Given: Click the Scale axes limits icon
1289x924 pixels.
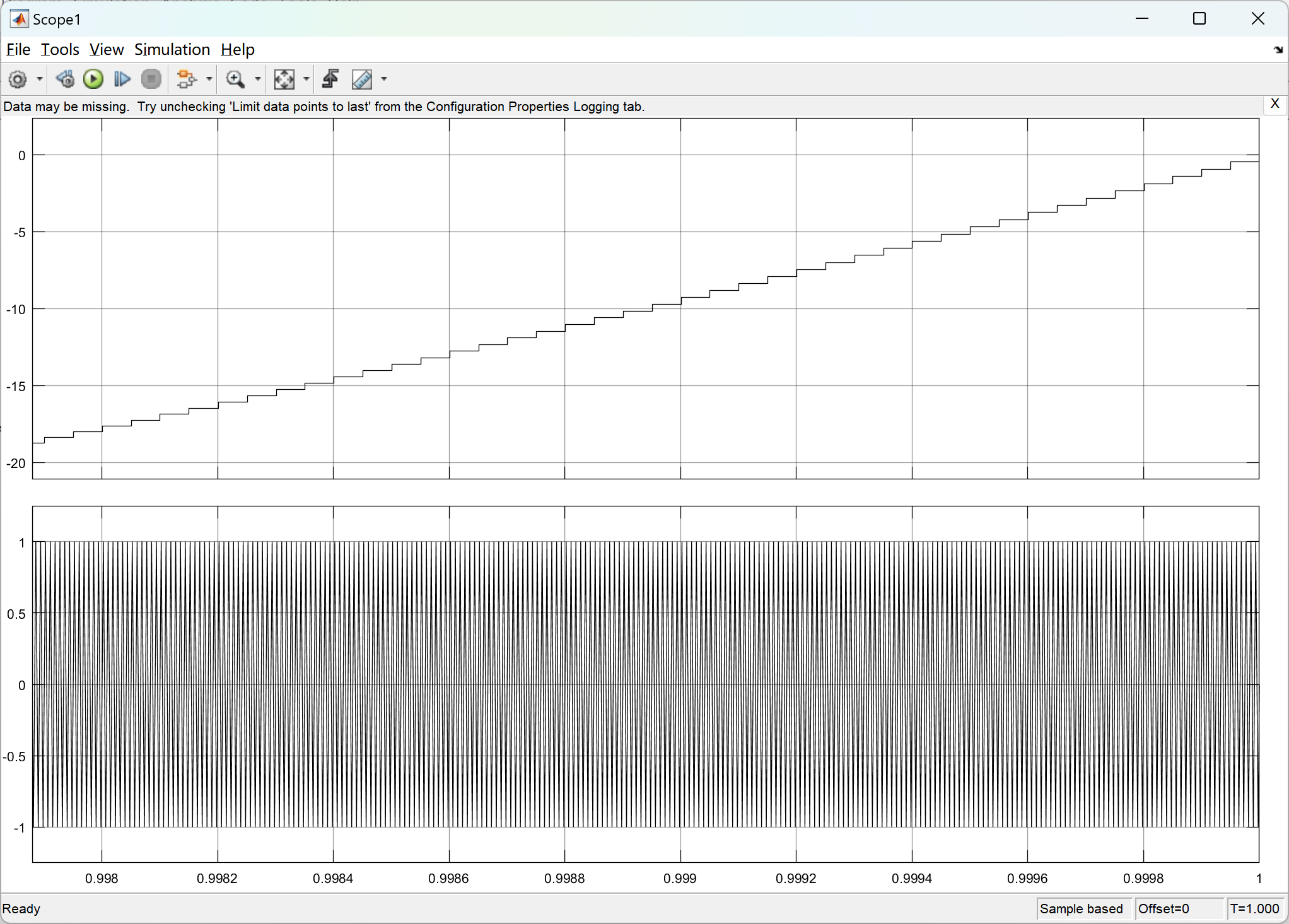Looking at the screenshot, I should (284, 79).
